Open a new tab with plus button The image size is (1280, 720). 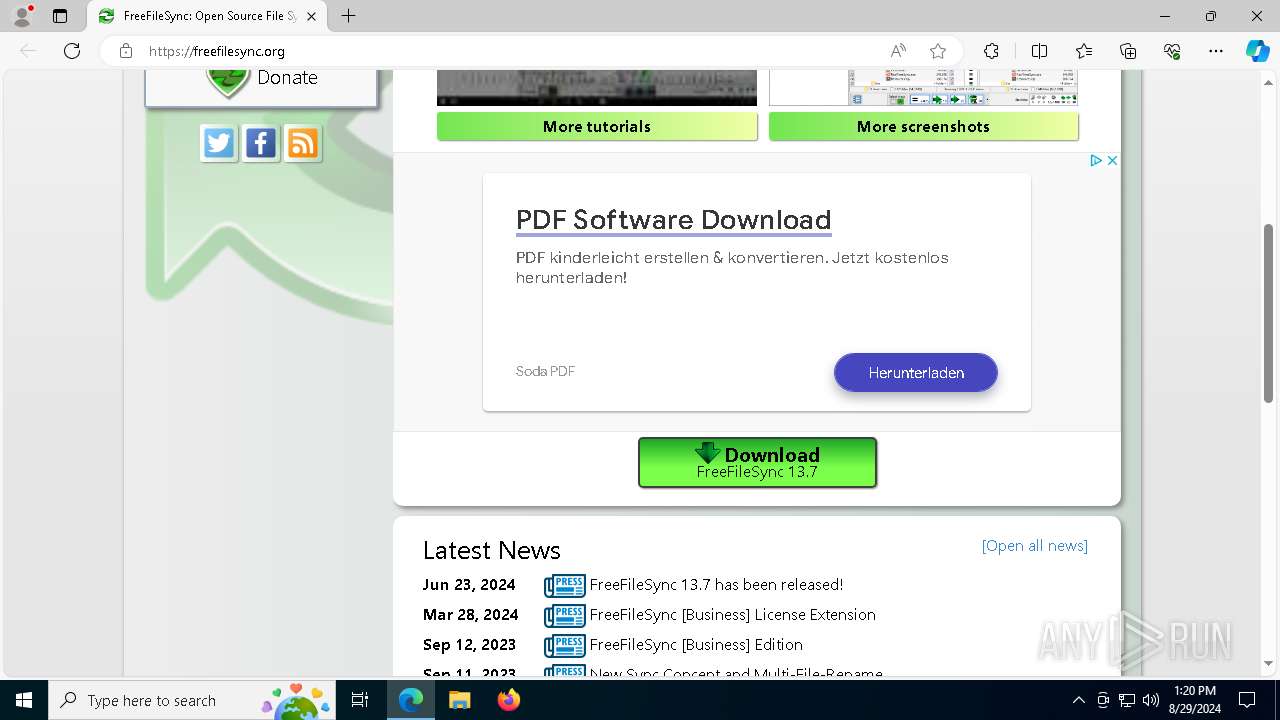[x=348, y=16]
